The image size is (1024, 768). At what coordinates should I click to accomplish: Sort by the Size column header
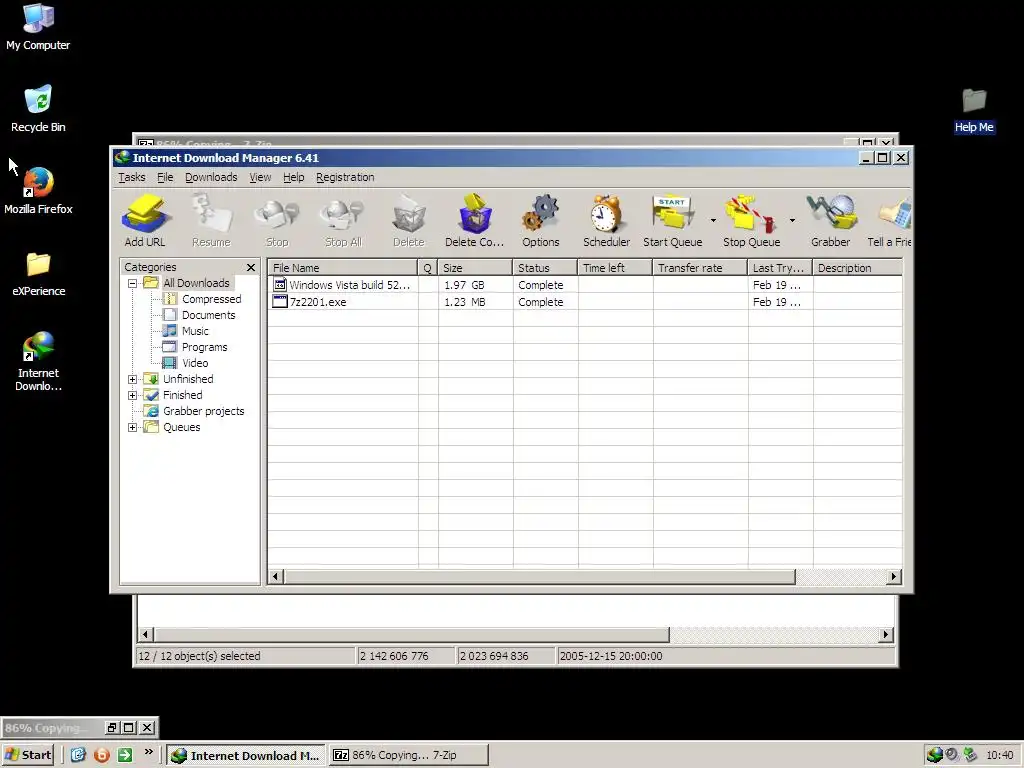coord(475,268)
